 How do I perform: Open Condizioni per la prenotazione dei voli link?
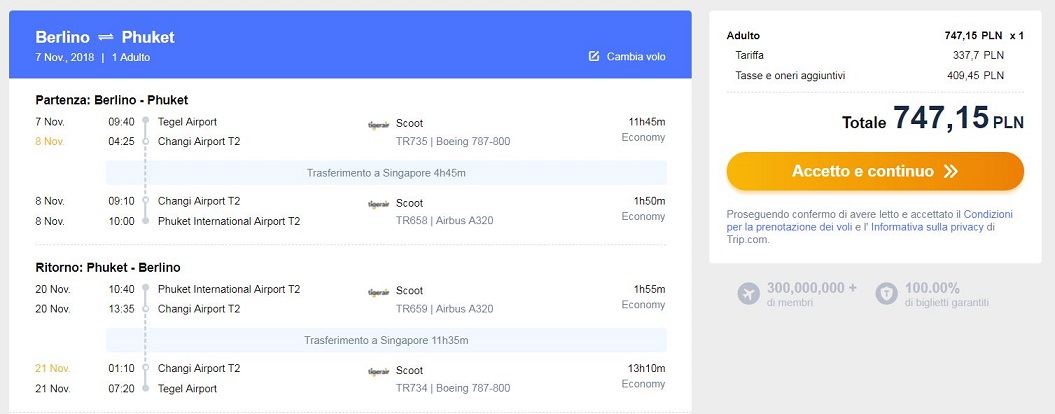pyautogui.click(x=869, y=221)
